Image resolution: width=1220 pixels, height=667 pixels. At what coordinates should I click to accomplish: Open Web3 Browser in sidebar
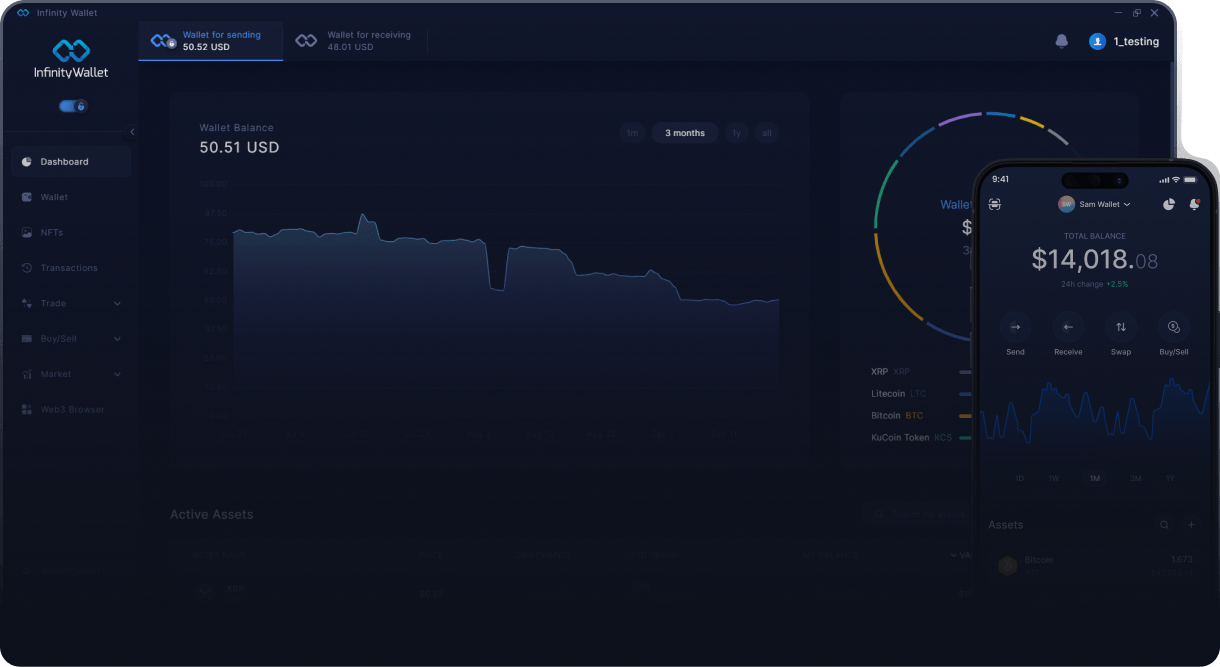(71, 410)
